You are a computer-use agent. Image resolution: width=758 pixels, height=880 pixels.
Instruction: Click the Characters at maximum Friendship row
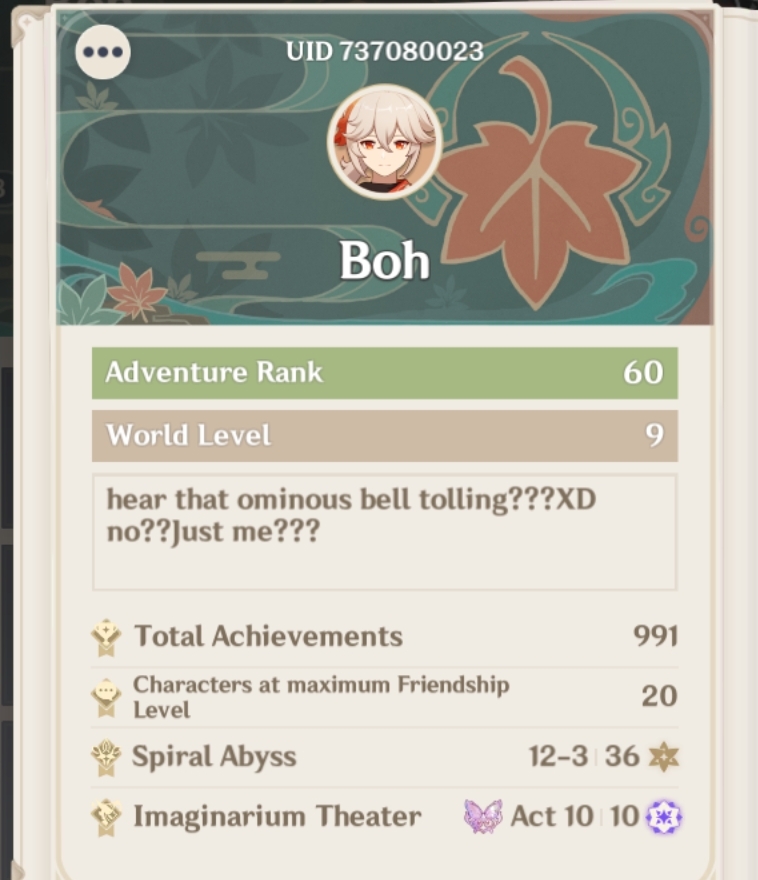pos(385,697)
